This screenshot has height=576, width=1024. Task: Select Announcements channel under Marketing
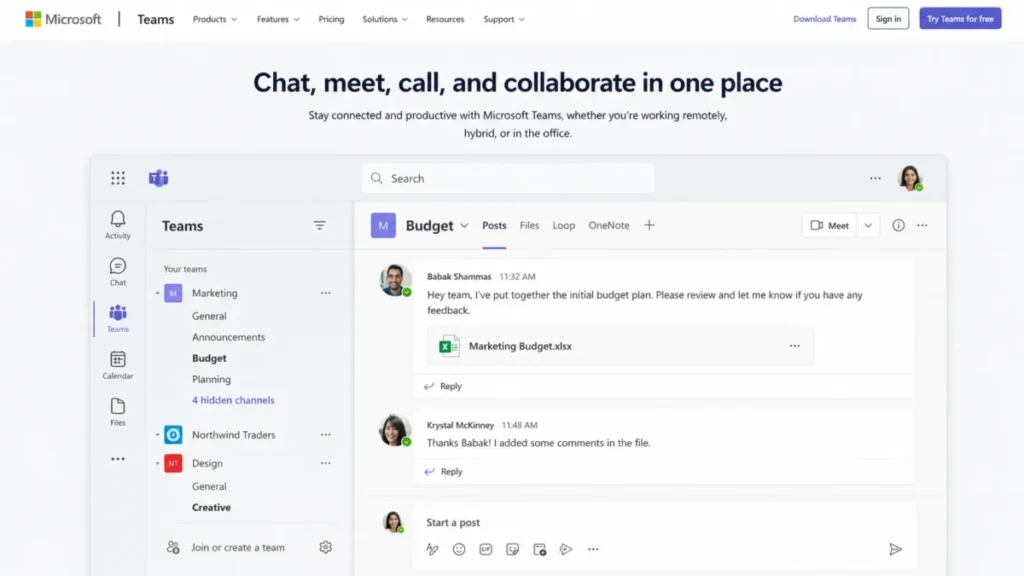(x=229, y=337)
